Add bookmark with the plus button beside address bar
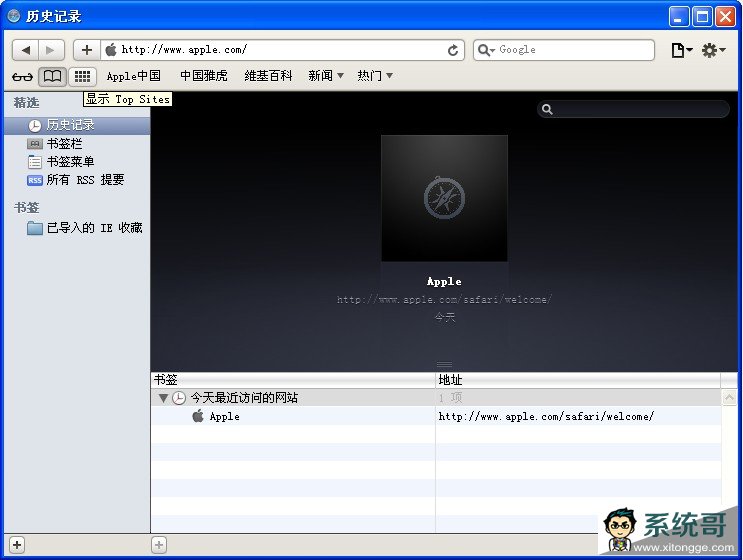743x560 pixels. pos(87,50)
